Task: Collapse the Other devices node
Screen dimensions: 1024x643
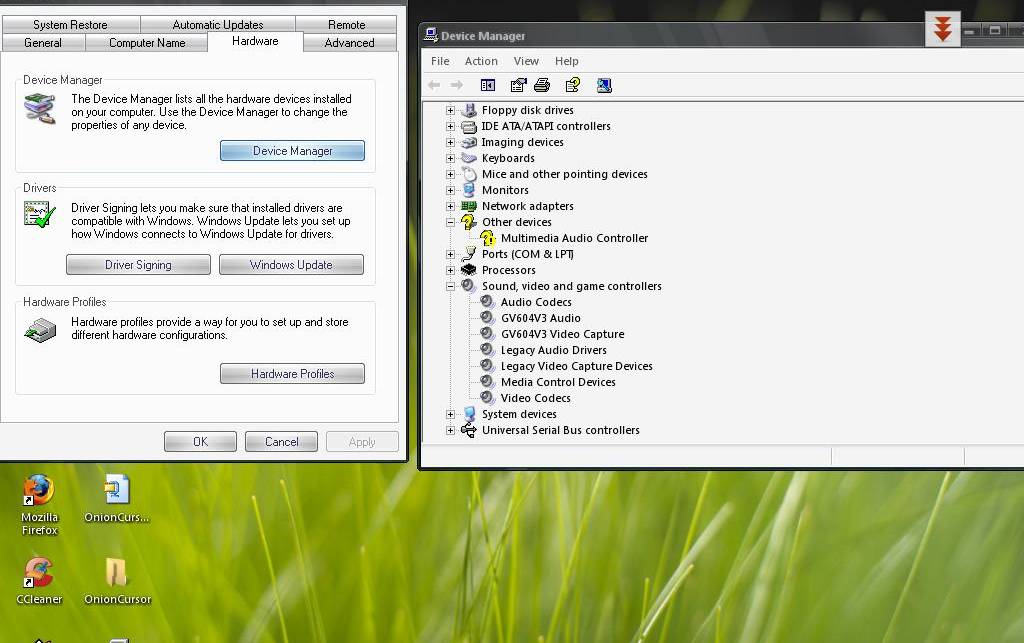Action: 451,222
